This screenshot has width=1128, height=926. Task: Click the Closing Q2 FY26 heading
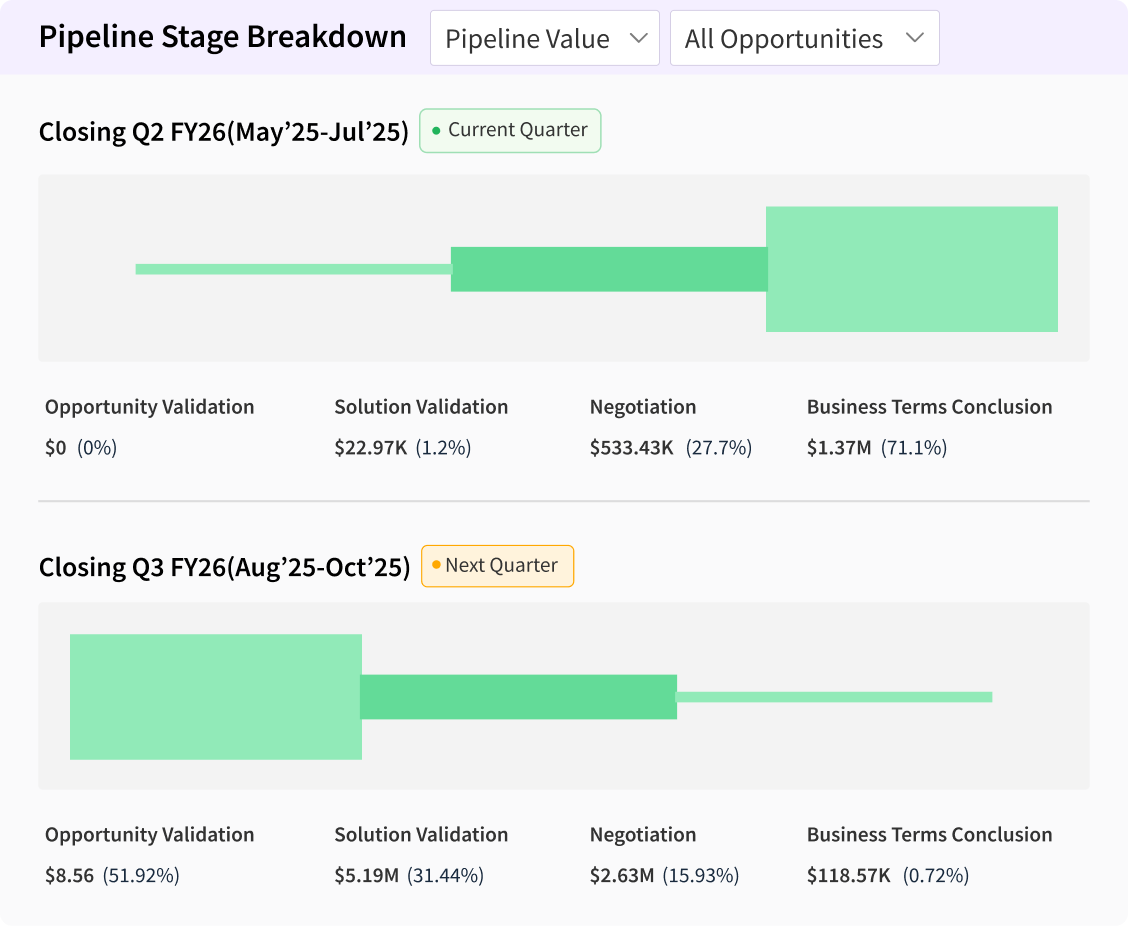pyautogui.click(x=223, y=132)
